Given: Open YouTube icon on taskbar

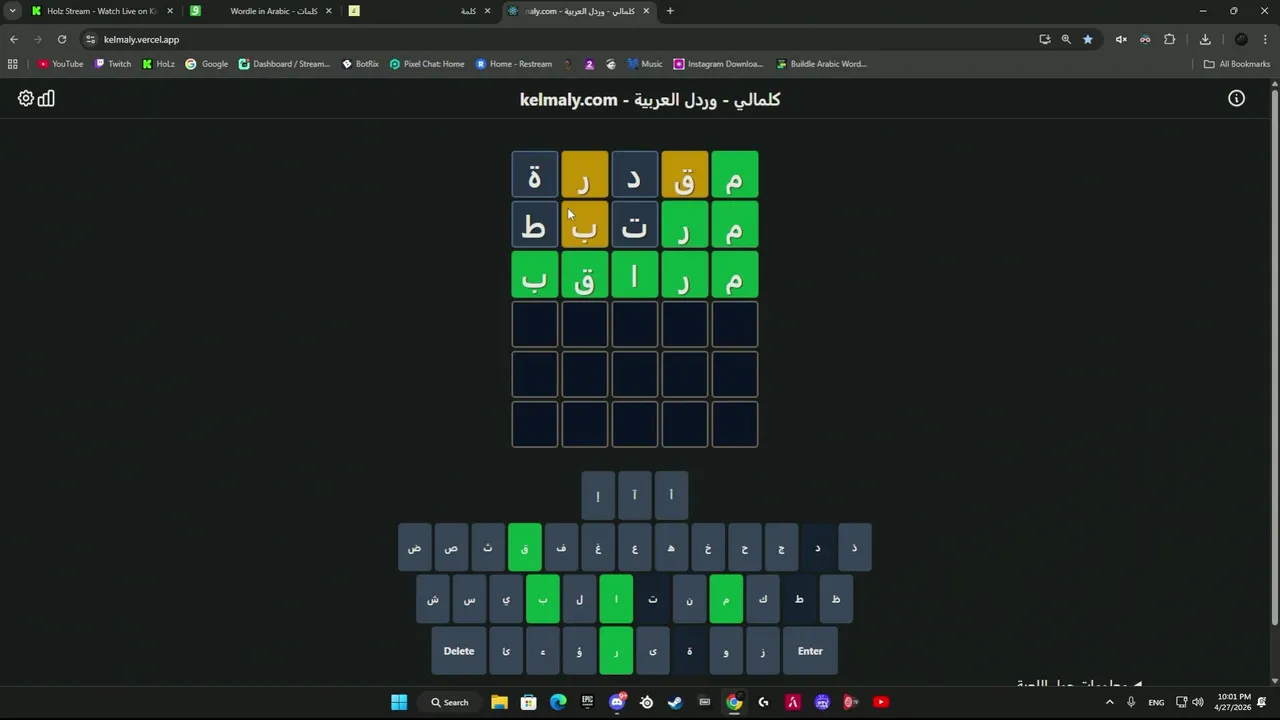Looking at the screenshot, I should coord(881,702).
